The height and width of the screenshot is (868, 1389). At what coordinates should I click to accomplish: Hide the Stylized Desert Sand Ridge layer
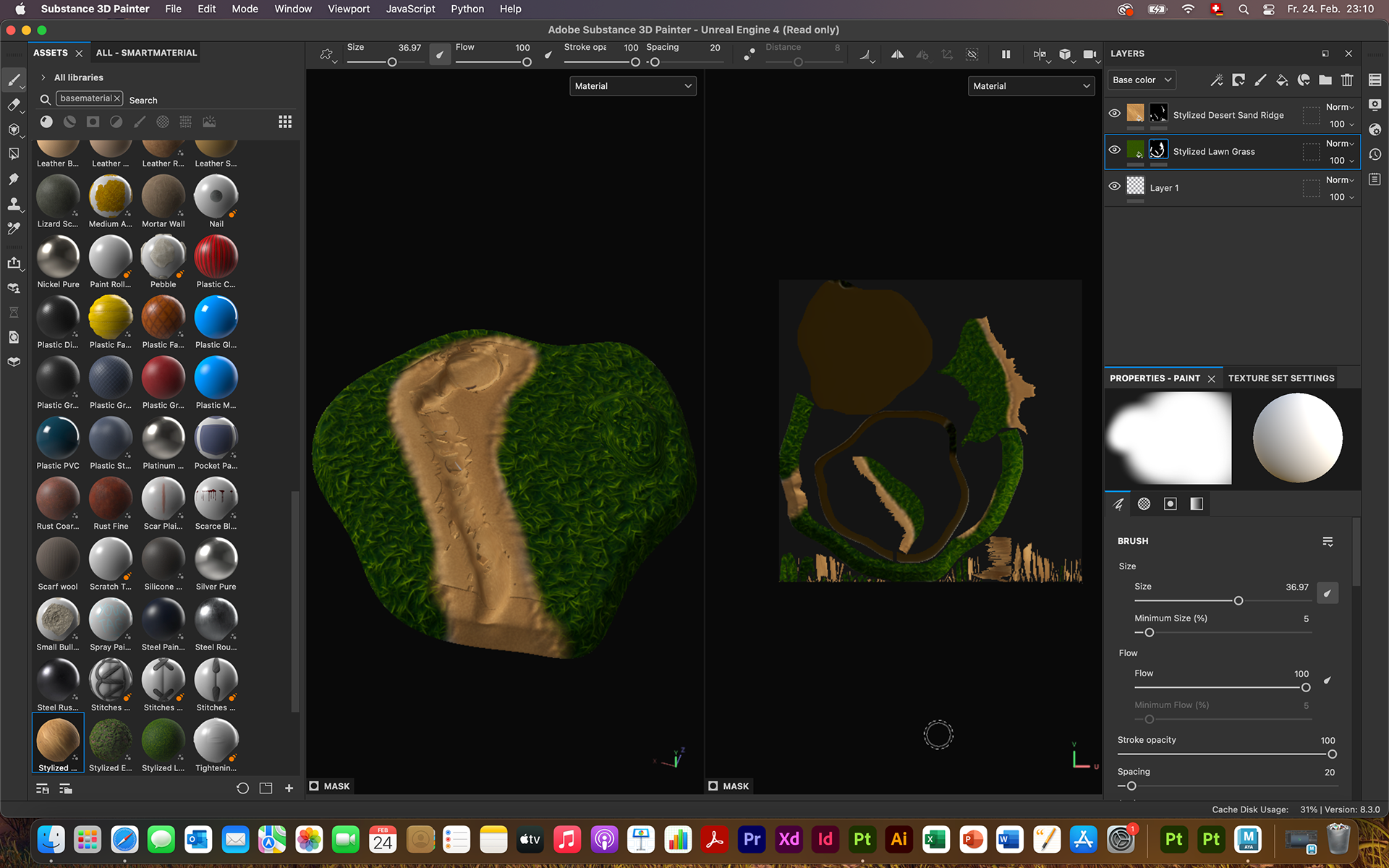coord(1114,114)
